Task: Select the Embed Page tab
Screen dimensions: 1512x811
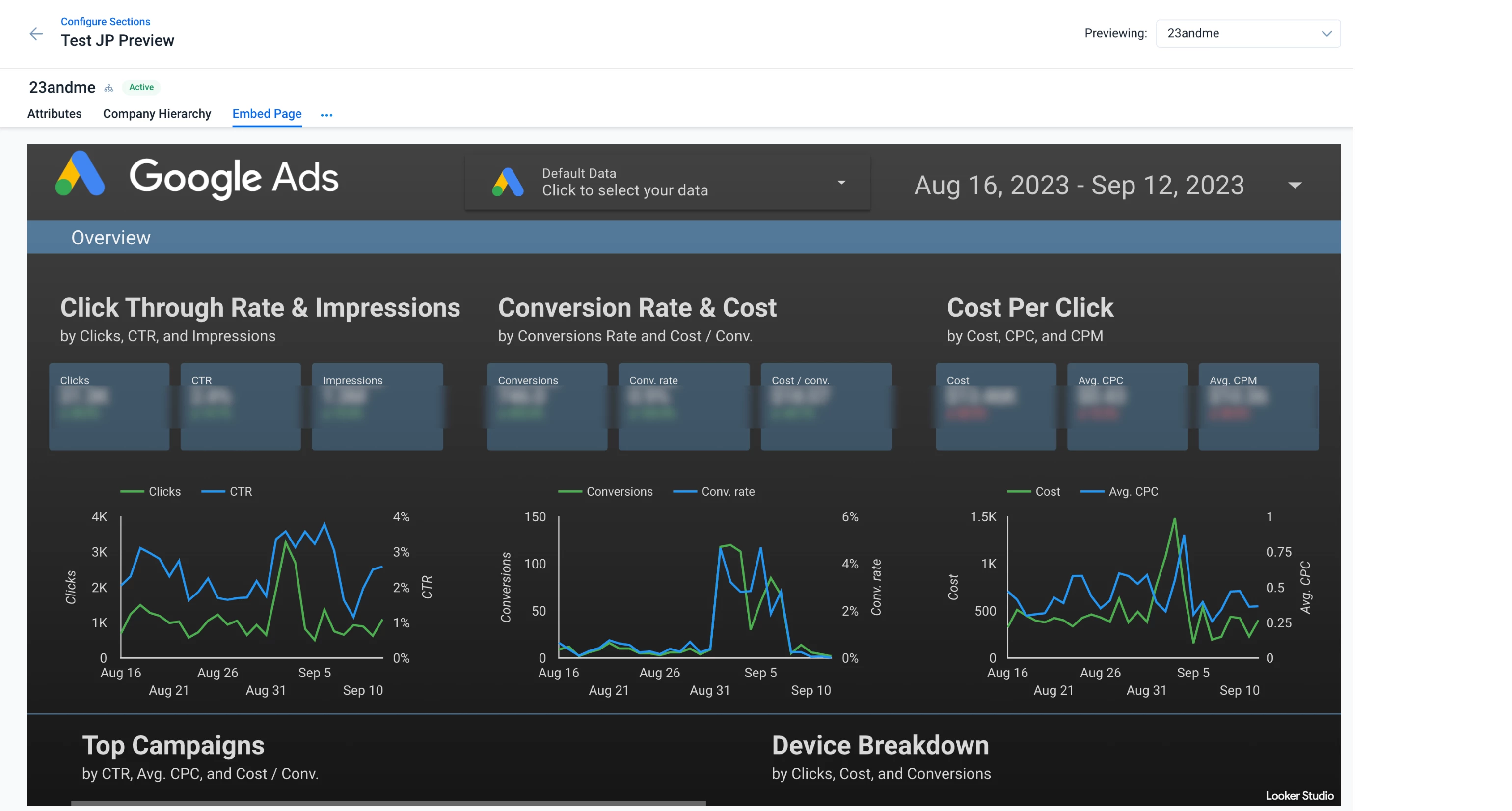Action: [267, 114]
